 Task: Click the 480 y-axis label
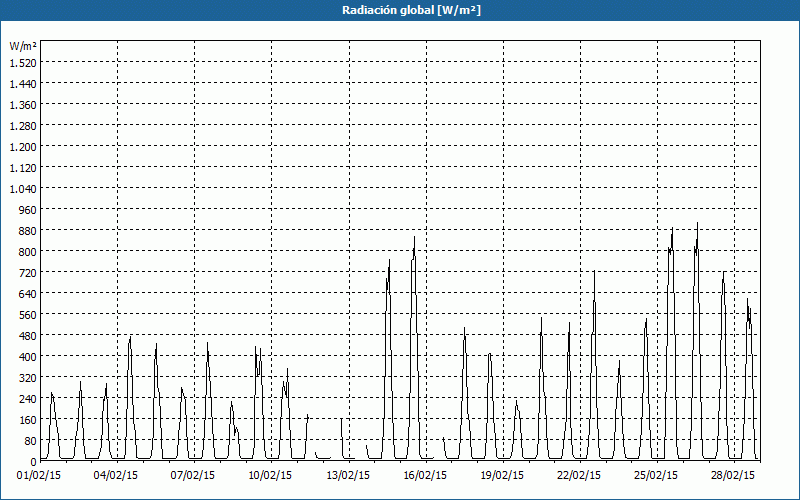pos(28,336)
